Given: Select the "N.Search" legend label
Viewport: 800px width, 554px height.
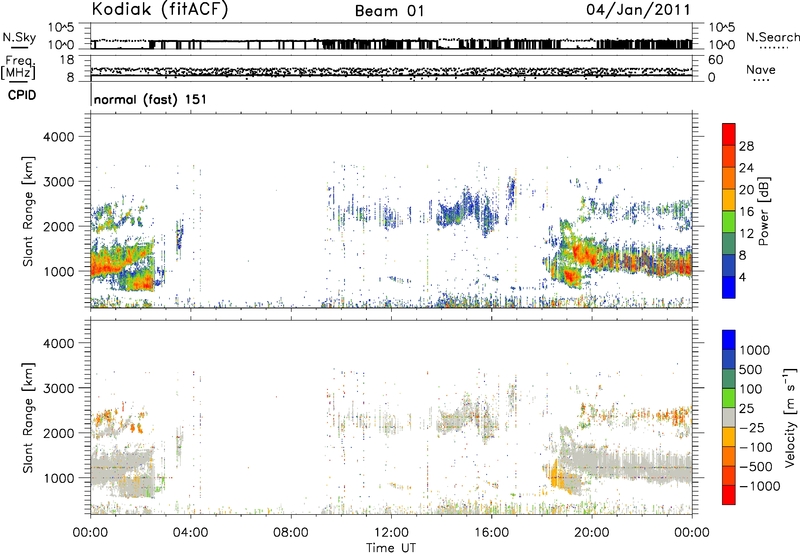Looking at the screenshot, I should tap(773, 37).
